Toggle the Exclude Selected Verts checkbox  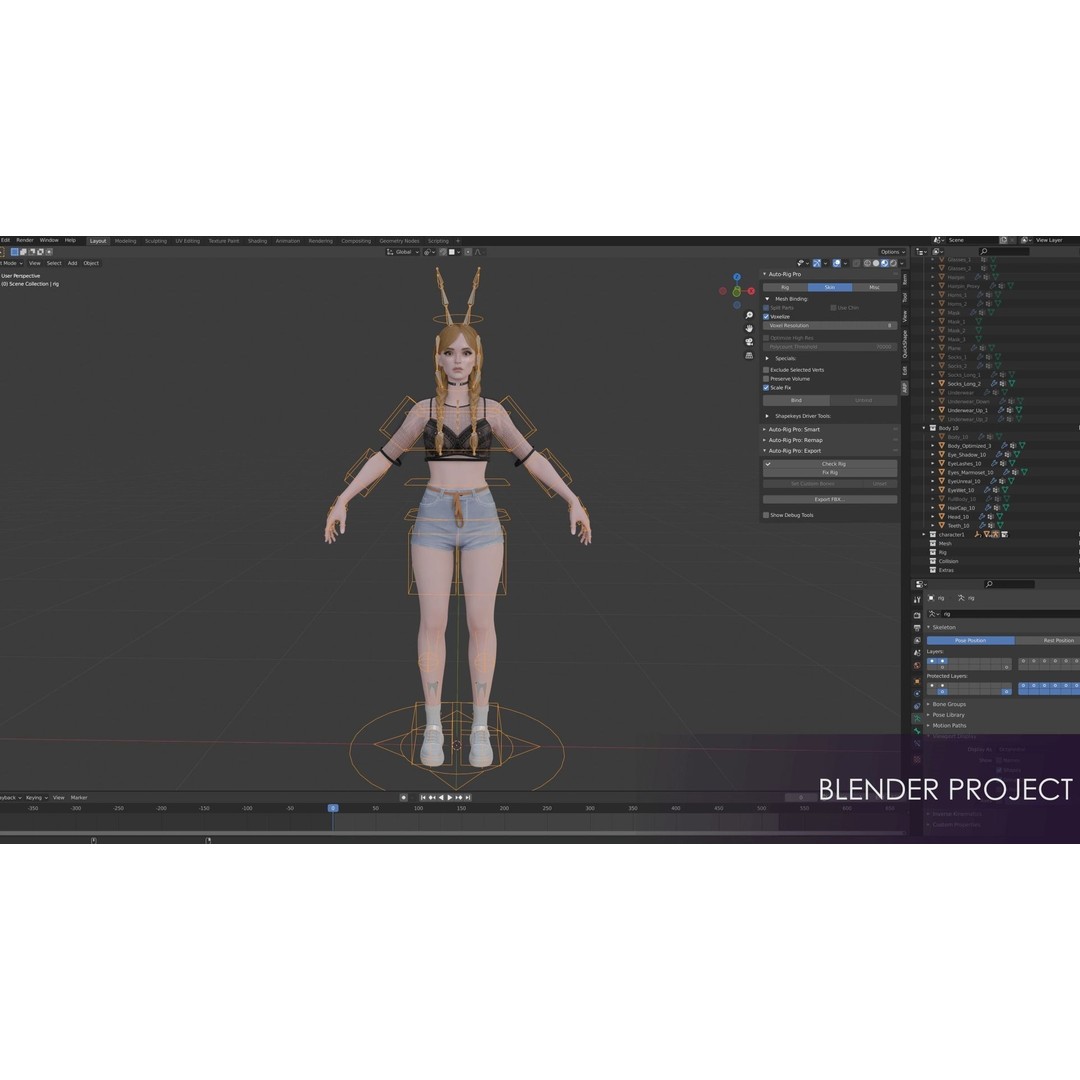[766, 370]
